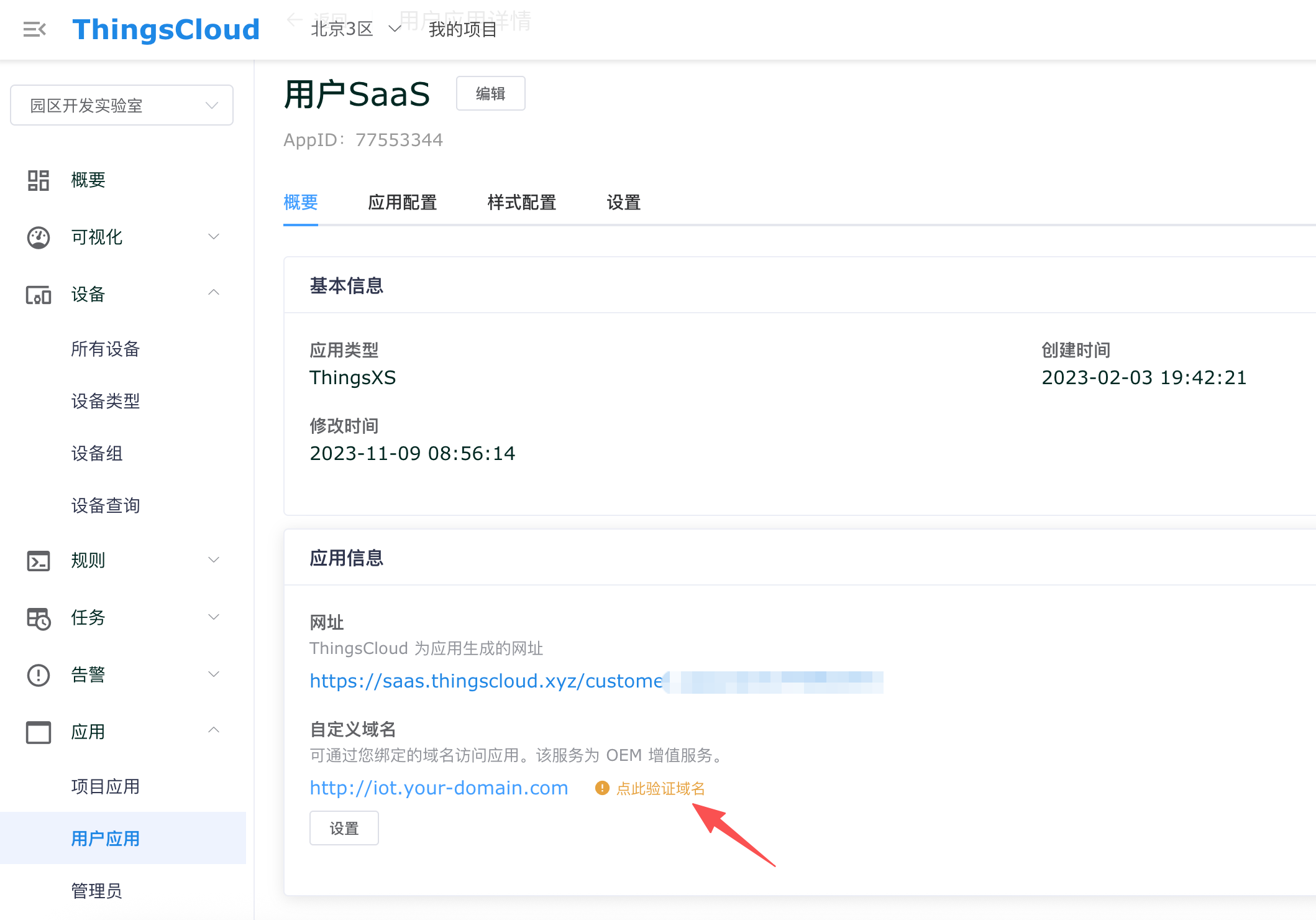Click the 设备 devices icon
Viewport: 1316px width, 920px height.
tap(38, 295)
